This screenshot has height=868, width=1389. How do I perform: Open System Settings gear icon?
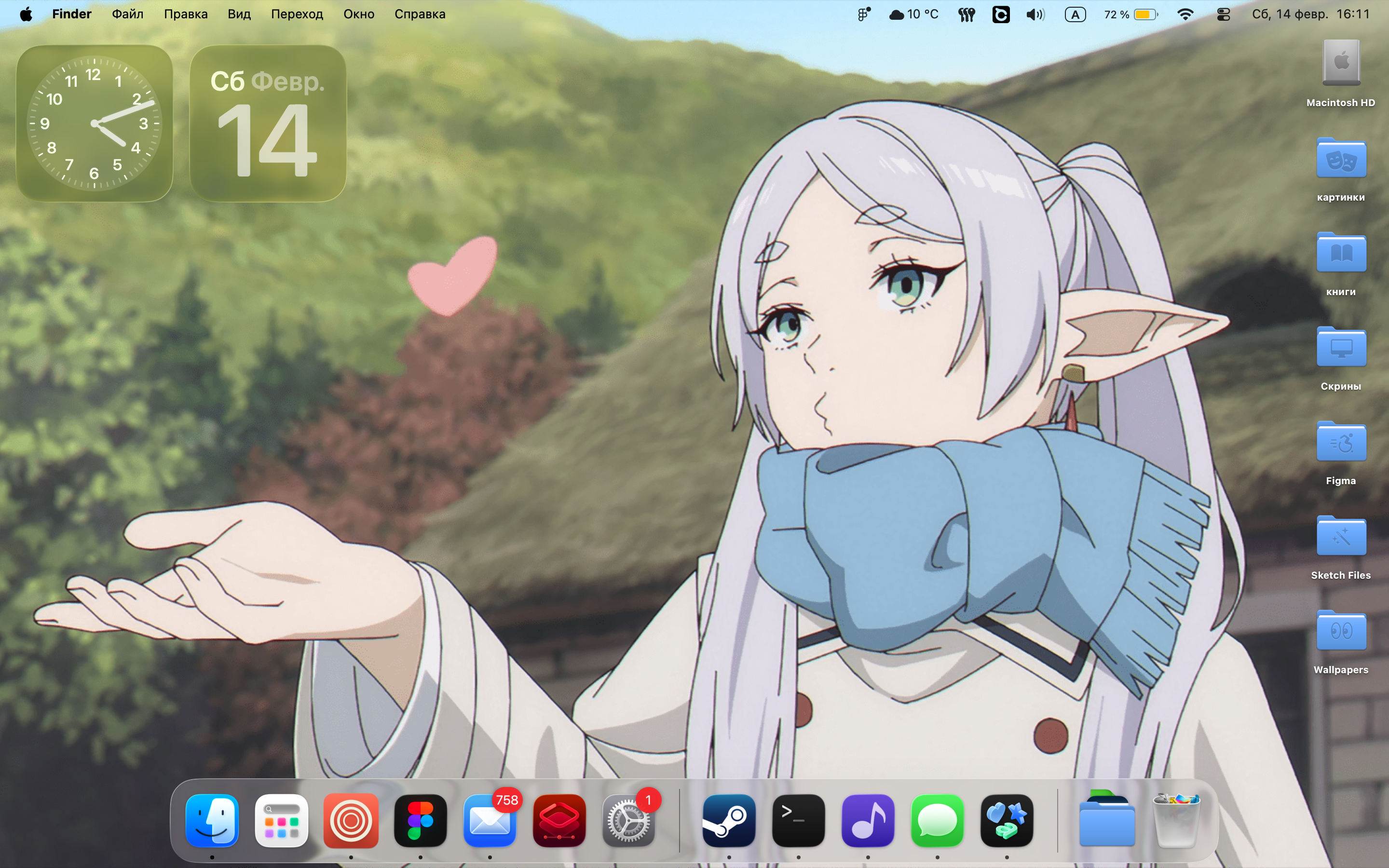628,821
